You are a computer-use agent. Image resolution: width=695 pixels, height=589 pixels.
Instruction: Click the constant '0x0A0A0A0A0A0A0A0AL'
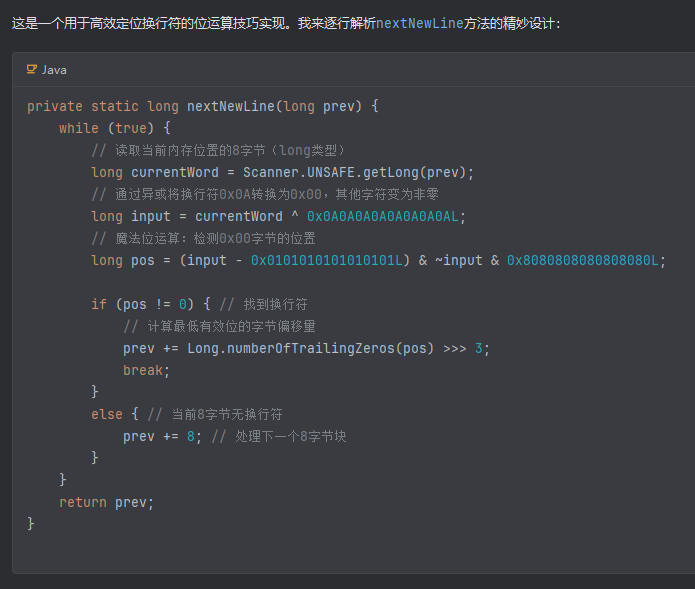pos(383,216)
